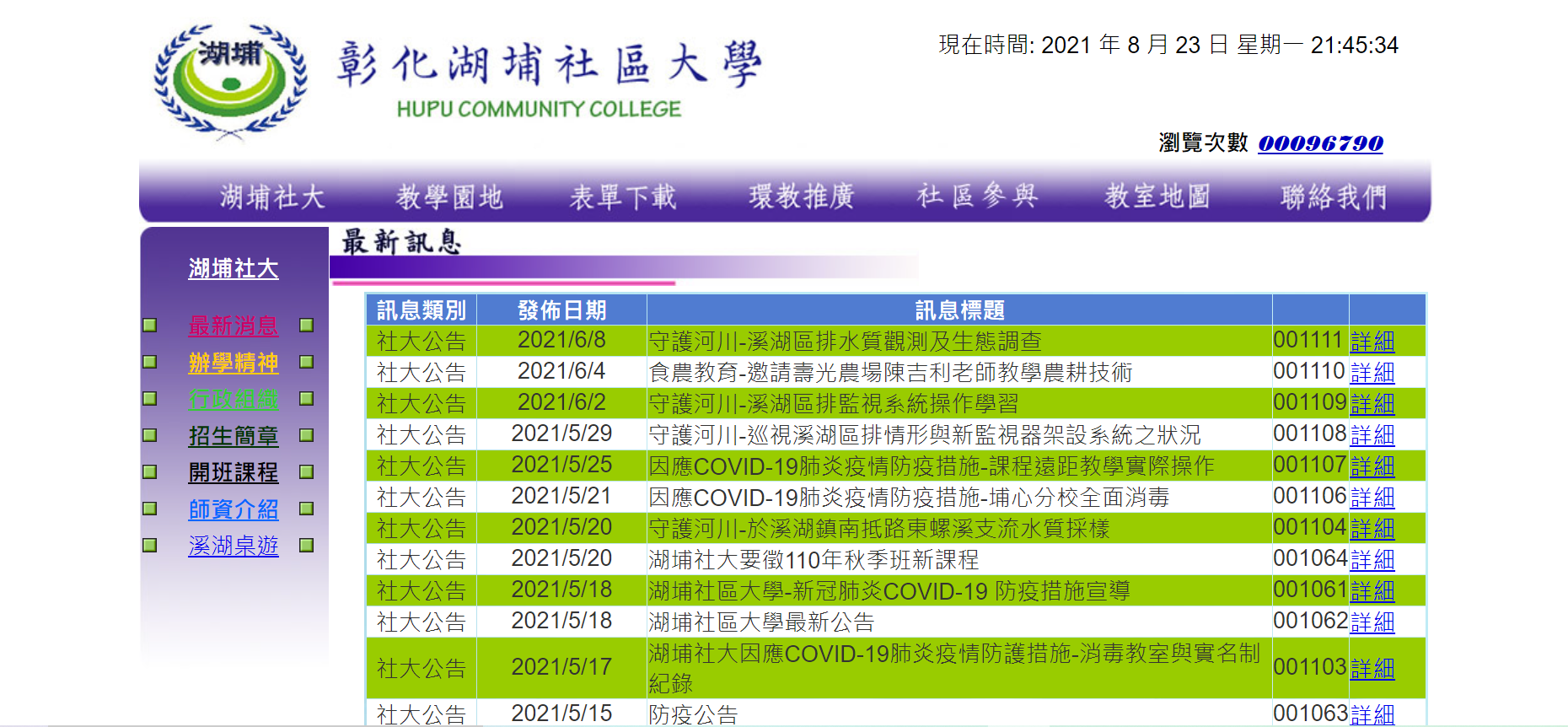Screen dimensions: 1568x727
Task: Click the Hupu Community College logo emblem
Action: tap(230, 80)
